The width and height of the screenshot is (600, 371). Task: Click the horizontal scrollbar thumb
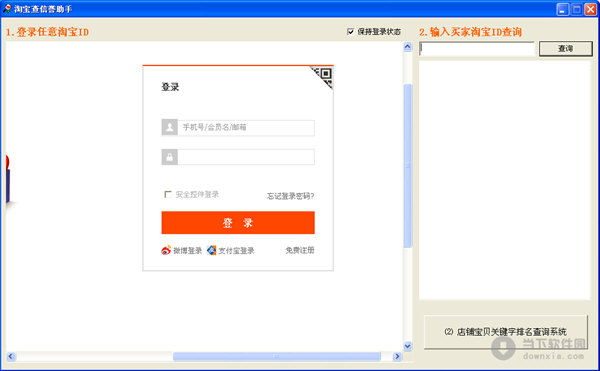pos(277,356)
